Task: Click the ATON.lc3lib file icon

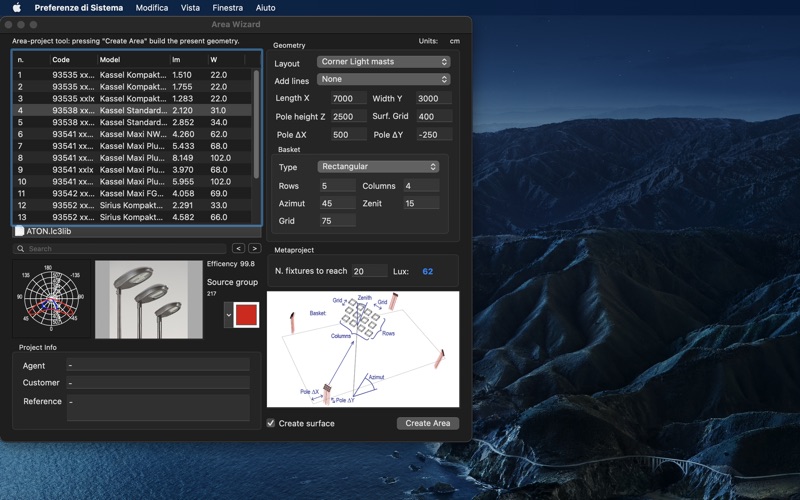Action: coord(19,231)
